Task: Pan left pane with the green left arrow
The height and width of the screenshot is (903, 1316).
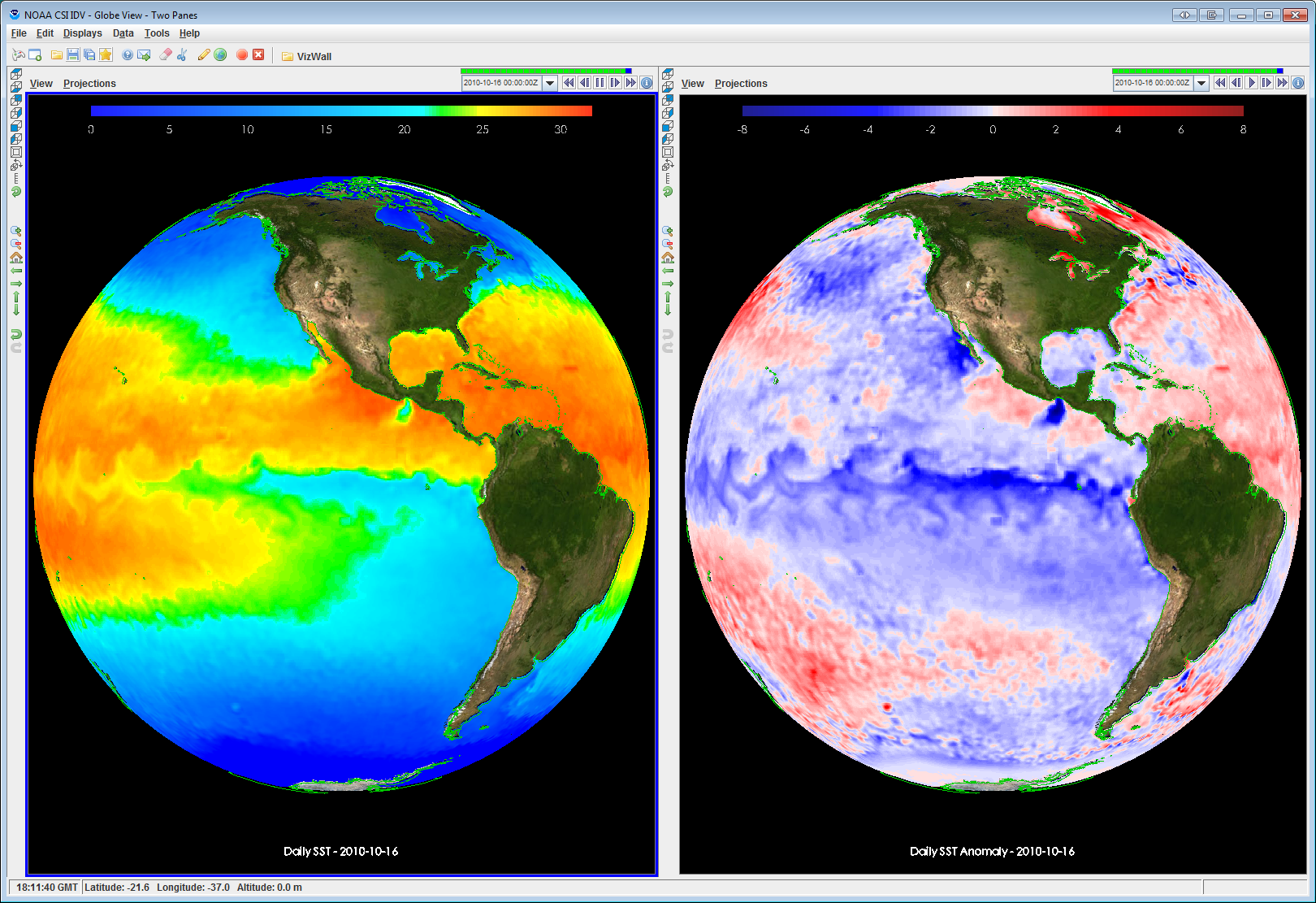Action: (x=16, y=271)
